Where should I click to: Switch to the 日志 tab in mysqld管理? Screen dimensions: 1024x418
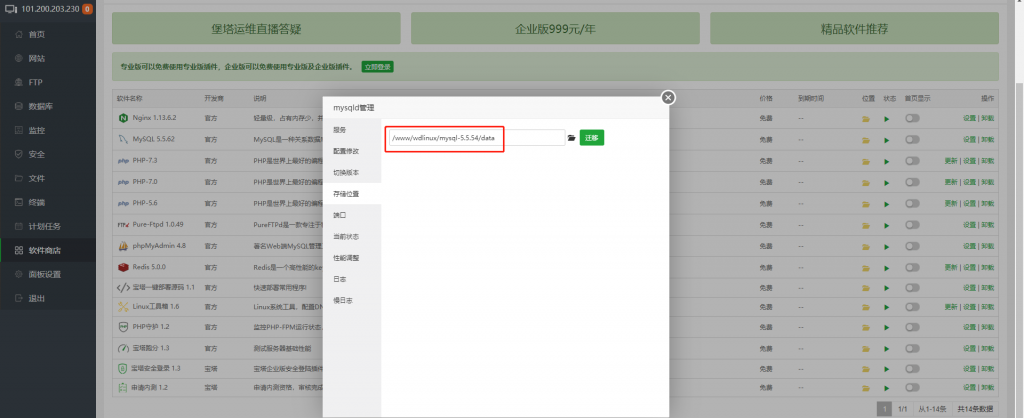(x=352, y=279)
